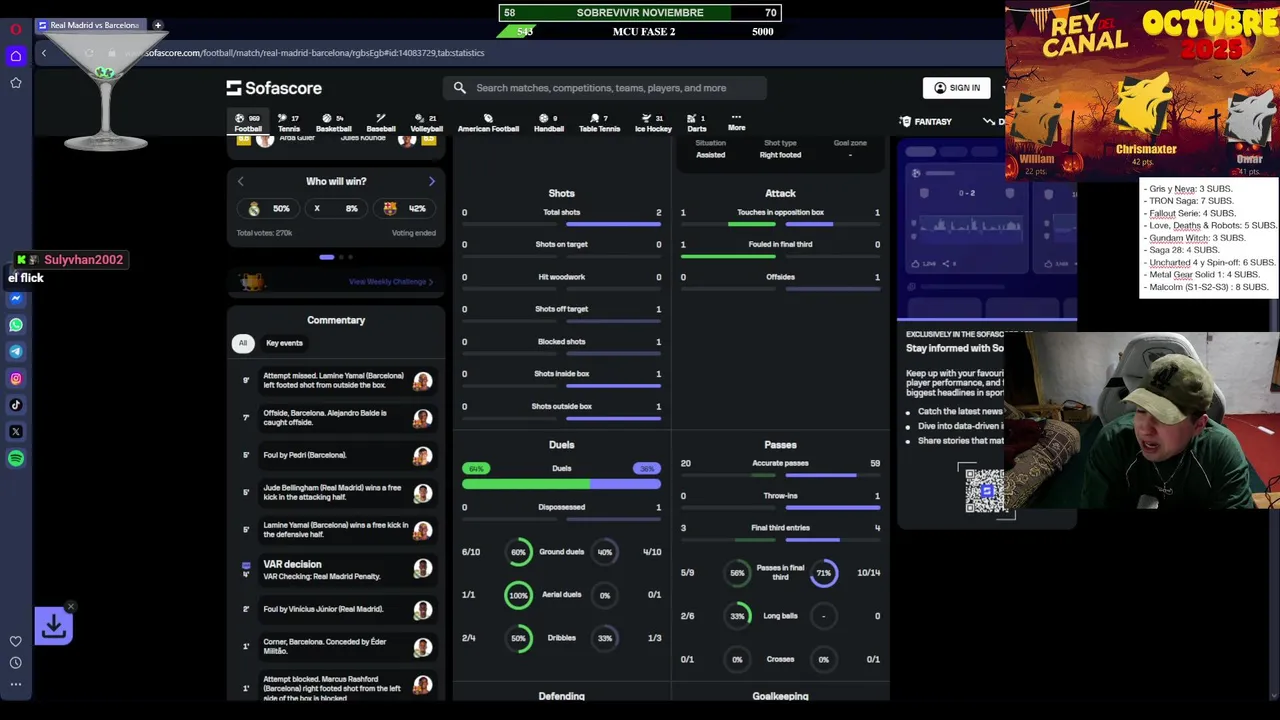Click the Sofascore app QR code
This screenshot has width=1280, height=720.
coord(985,490)
